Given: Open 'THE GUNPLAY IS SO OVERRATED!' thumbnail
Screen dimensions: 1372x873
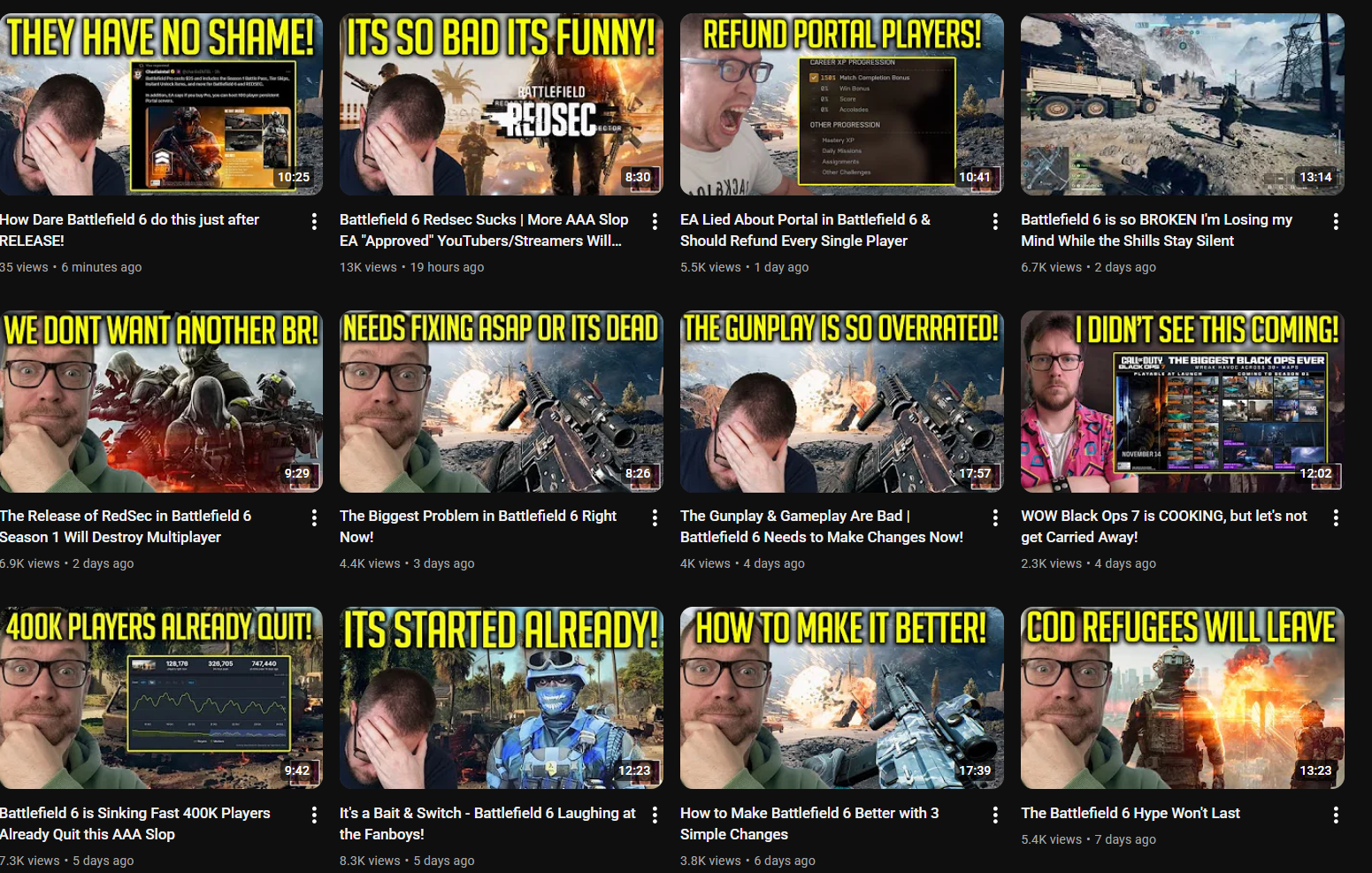Looking at the screenshot, I should pyautogui.click(x=842, y=402).
